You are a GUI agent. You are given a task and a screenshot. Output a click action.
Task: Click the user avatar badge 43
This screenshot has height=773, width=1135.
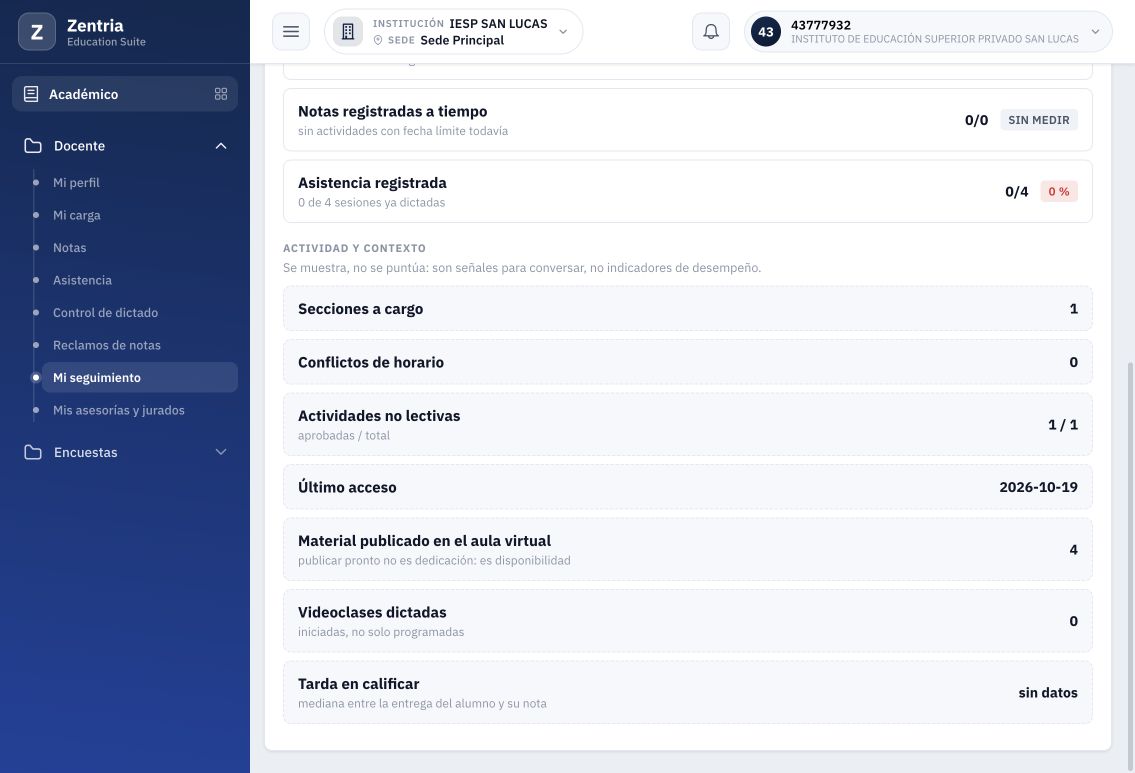[766, 32]
